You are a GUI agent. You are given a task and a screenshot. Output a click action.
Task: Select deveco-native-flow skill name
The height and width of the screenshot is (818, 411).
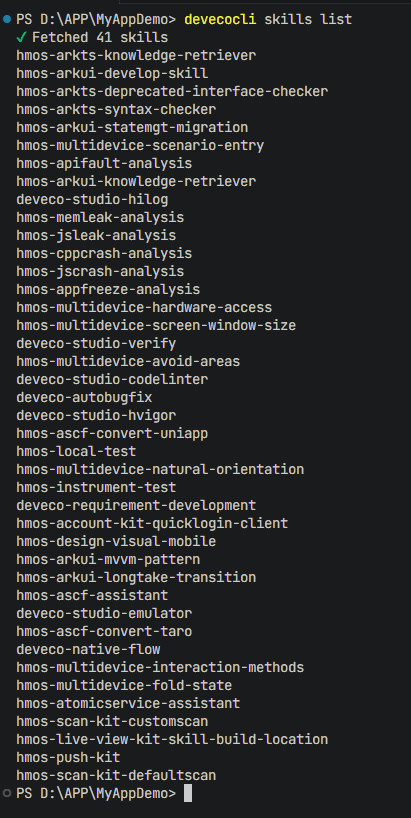(x=88, y=649)
